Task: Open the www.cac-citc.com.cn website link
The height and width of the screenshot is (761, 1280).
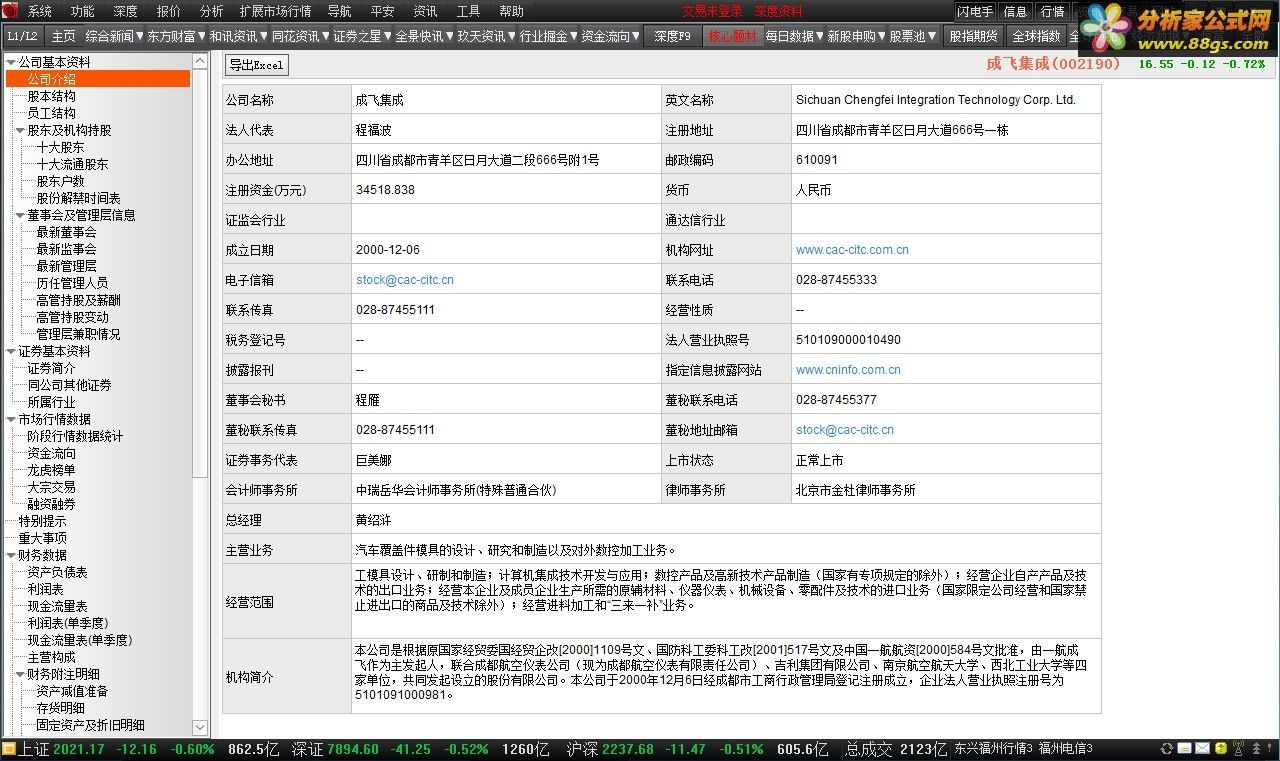Action: tap(852, 250)
